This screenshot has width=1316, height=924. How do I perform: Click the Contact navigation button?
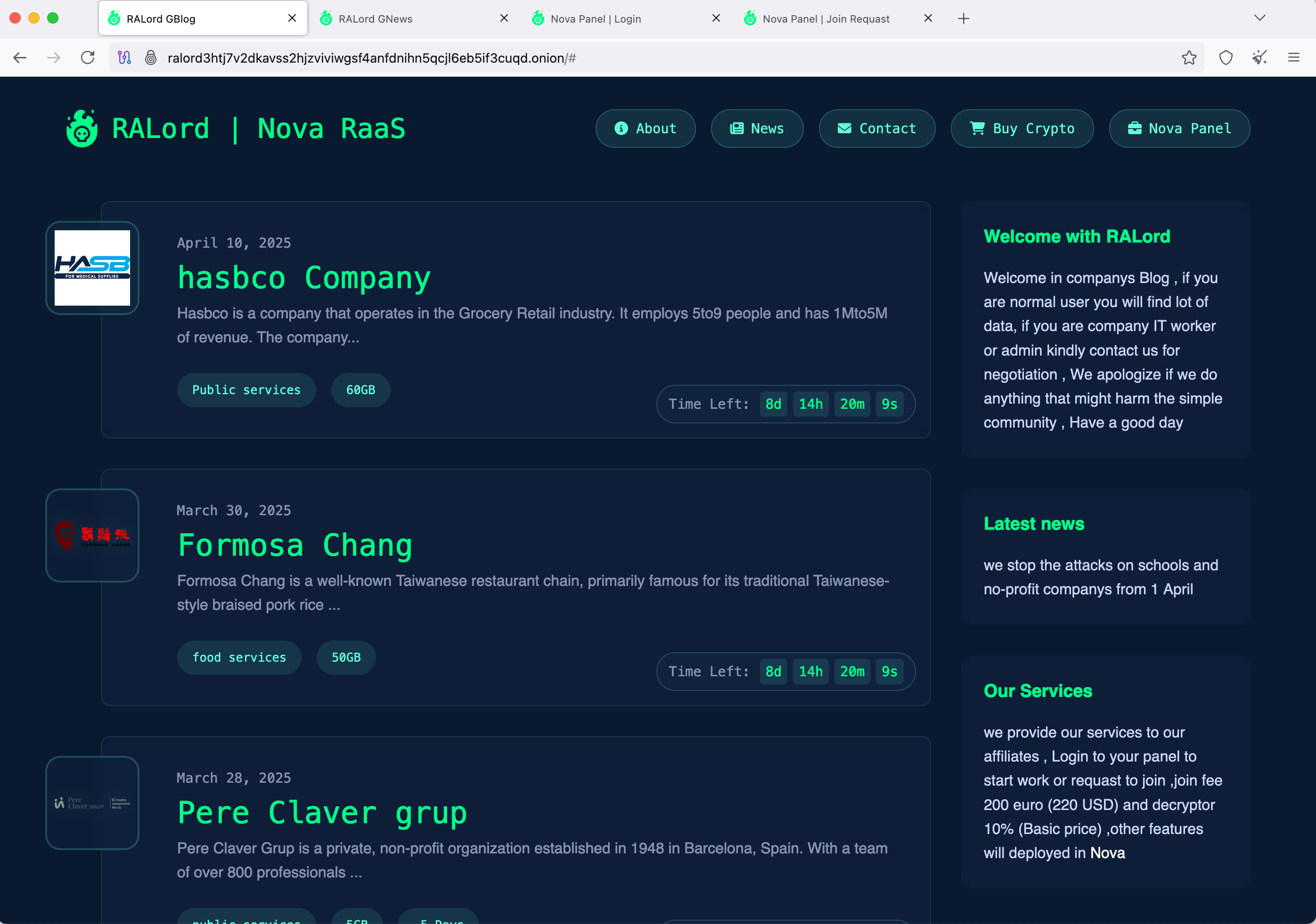[x=876, y=129]
